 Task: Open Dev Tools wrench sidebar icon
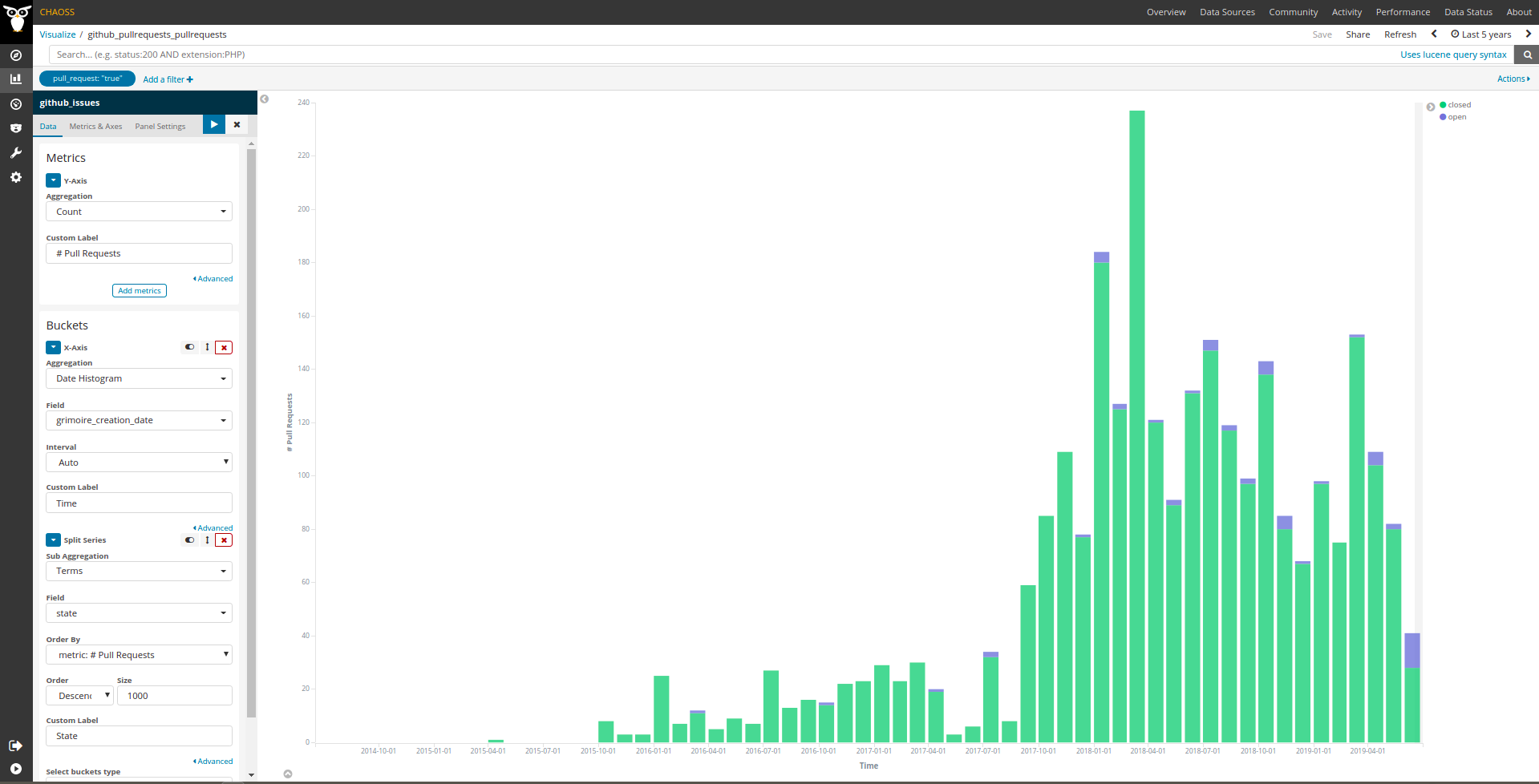(x=16, y=152)
